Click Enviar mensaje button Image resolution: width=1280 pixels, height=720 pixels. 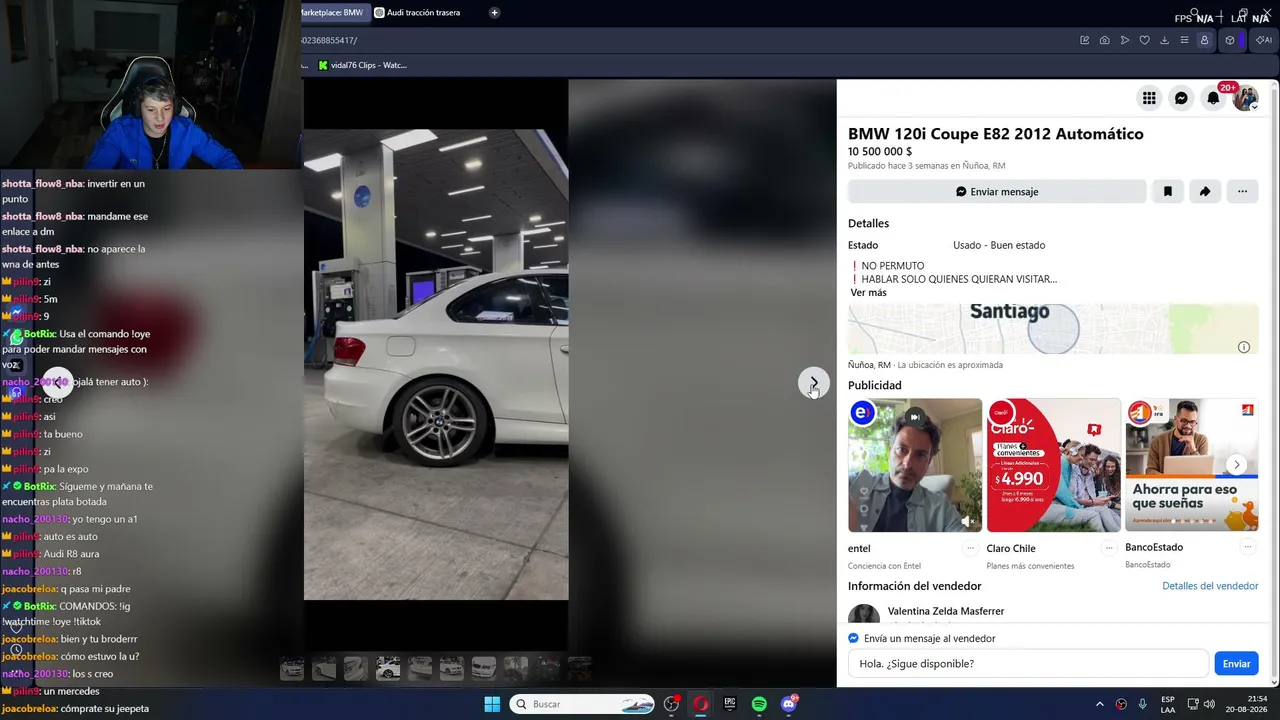pyautogui.click(x=997, y=191)
